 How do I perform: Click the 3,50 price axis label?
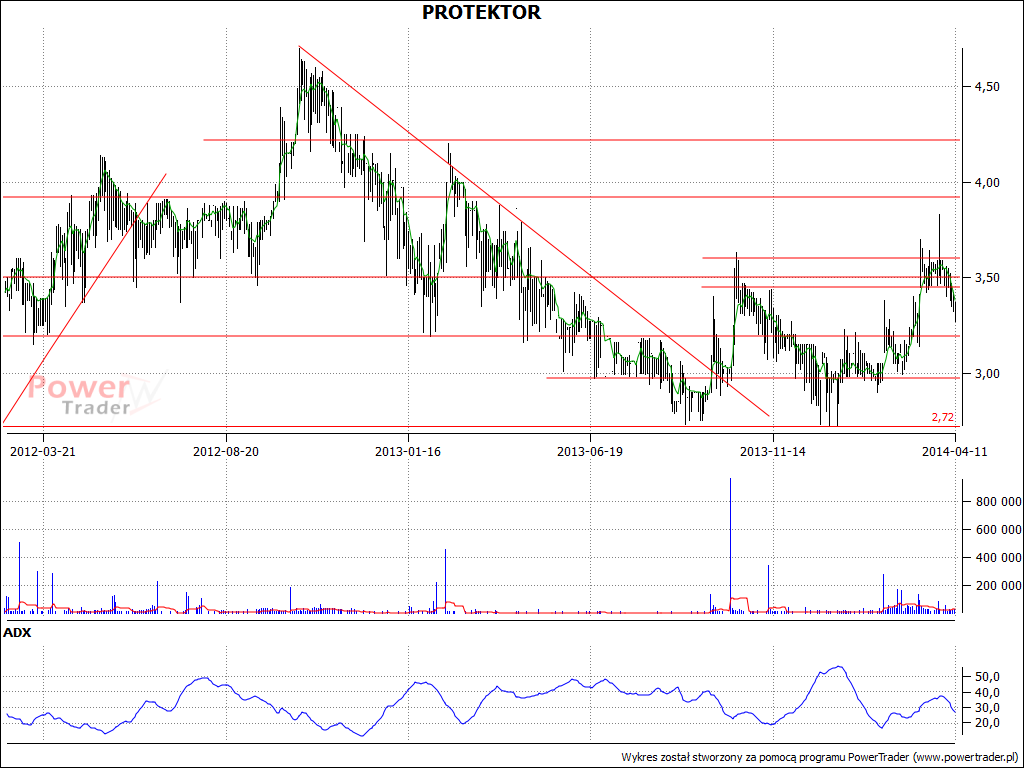coord(986,278)
